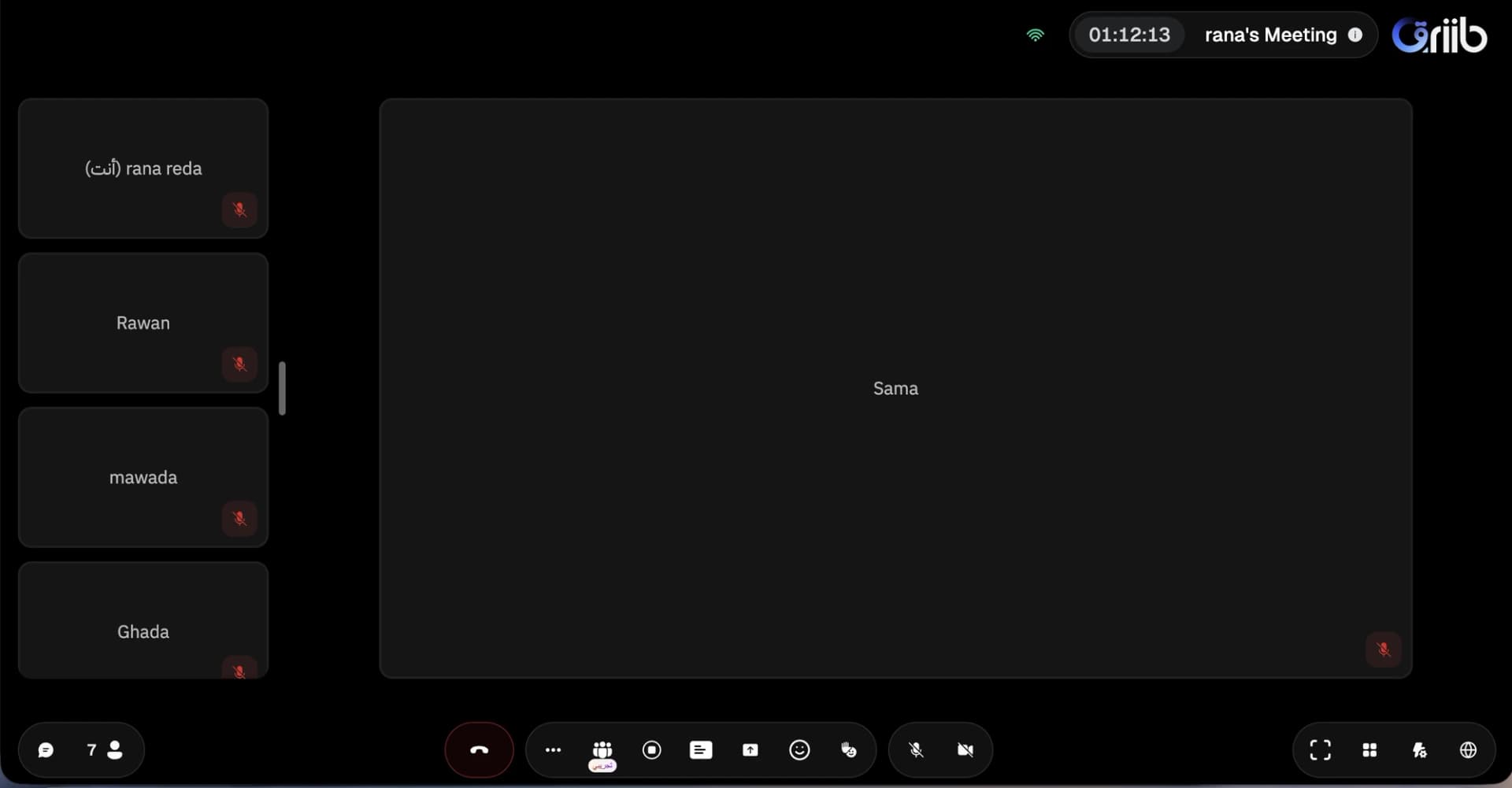
Task: Select the rana reda participant tile
Action: click(x=143, y=168)
